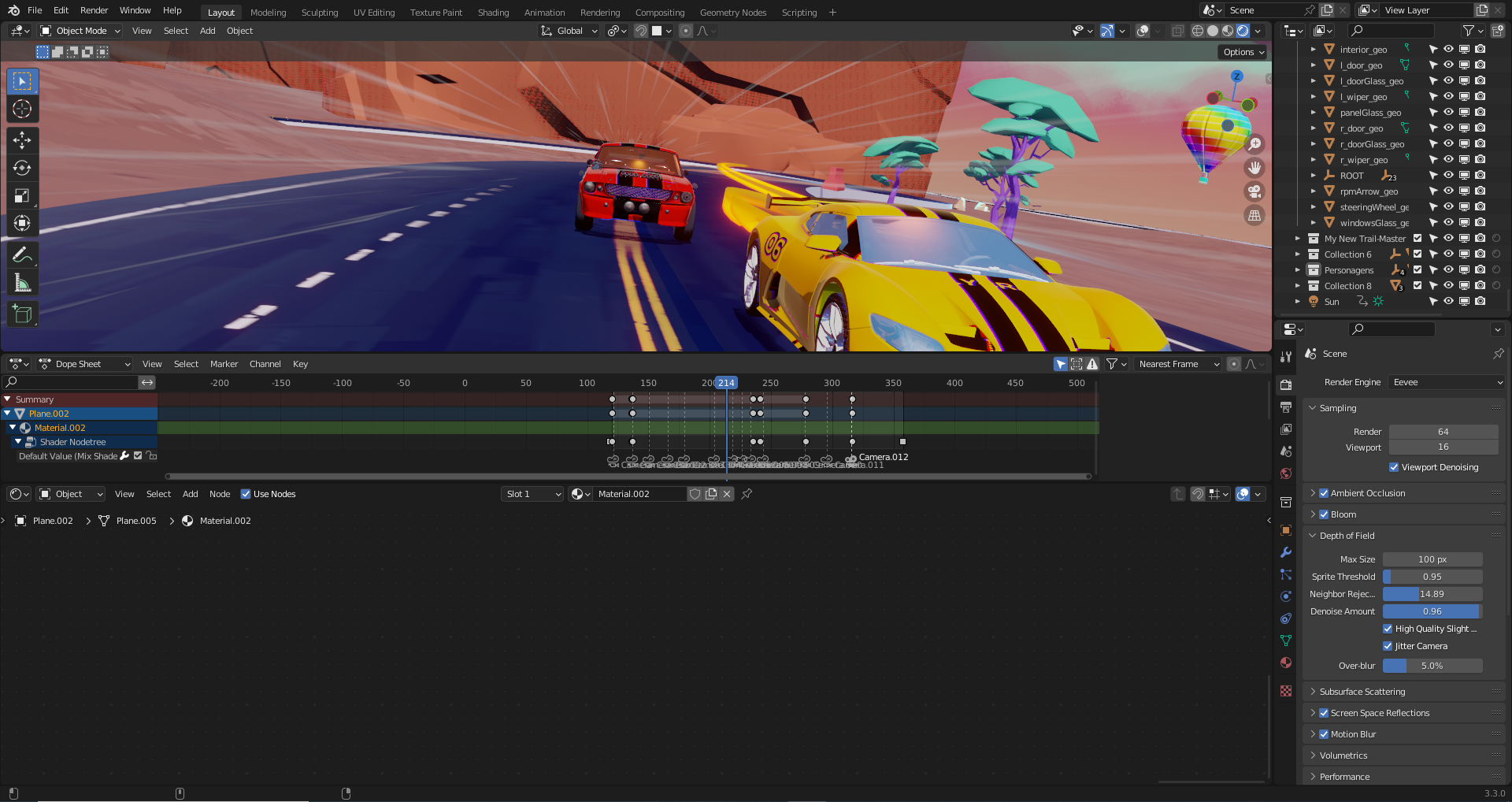Screen dimensions: 1512x802
Task: Click the Options button in viewport
Action: pos(1243,52)
